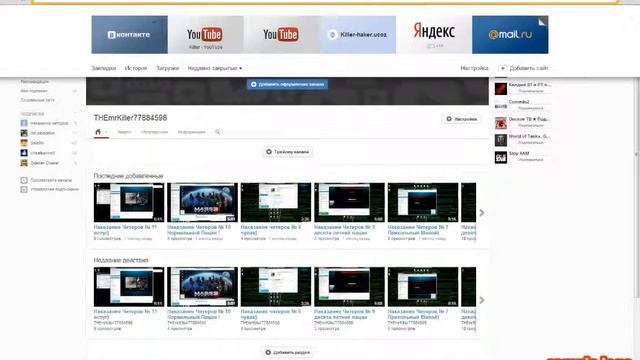The width and height of the screenshot is (640, 360).
Task: Open the Загрузки menu item
Action: (167, 68)
